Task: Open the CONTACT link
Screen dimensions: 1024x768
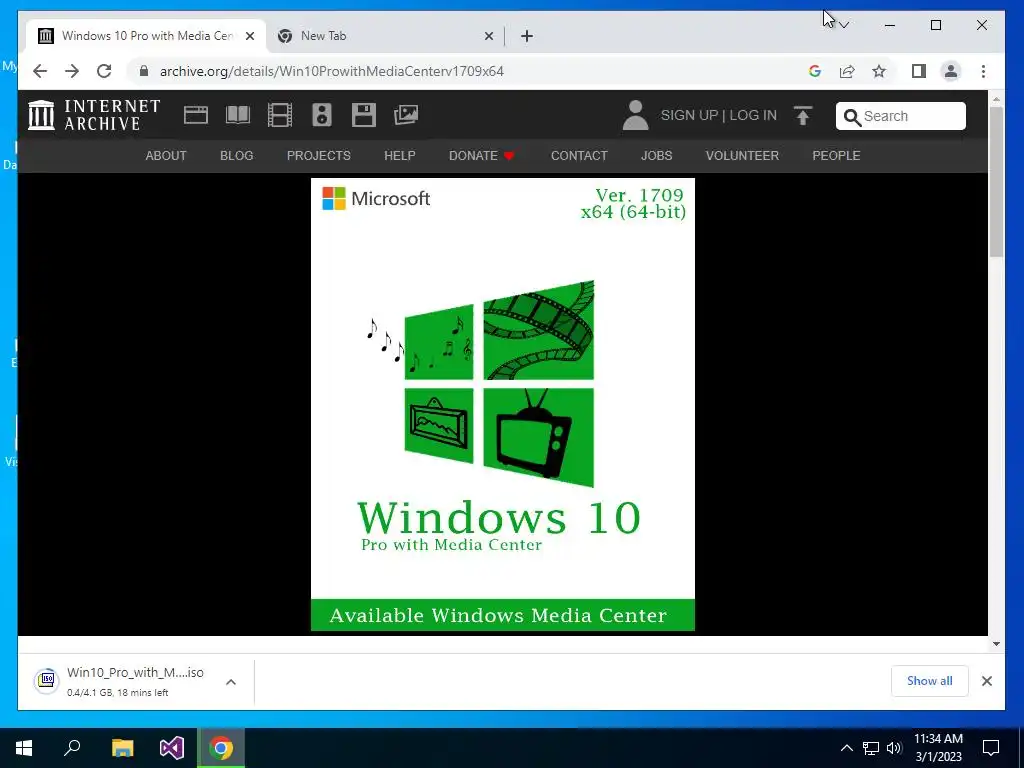Action: coord(579,155)
